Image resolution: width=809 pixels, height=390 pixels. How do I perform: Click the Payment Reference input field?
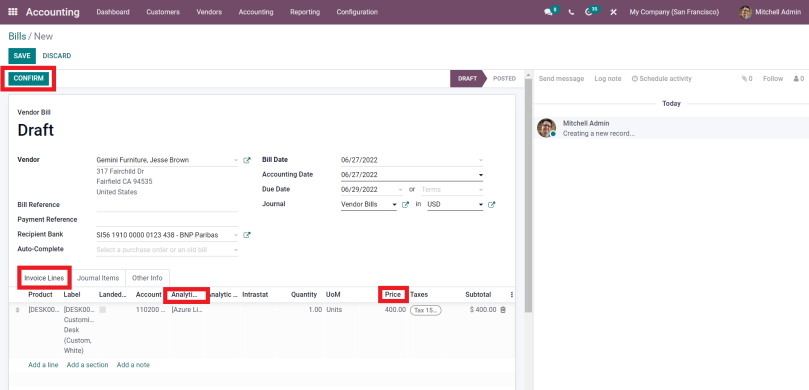(167, 220)
